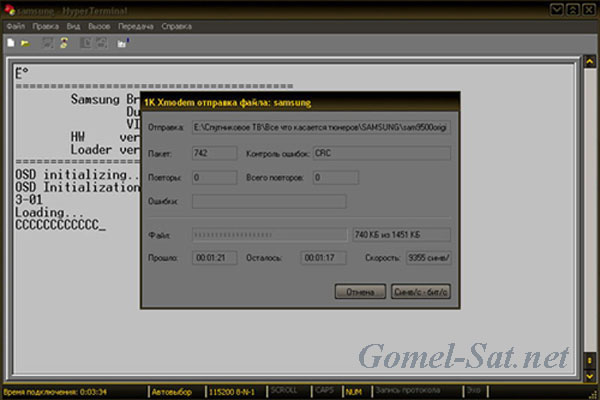Click Запись протокола in status bar
This screenshot has width=600, height=400.
click(408, 390)
